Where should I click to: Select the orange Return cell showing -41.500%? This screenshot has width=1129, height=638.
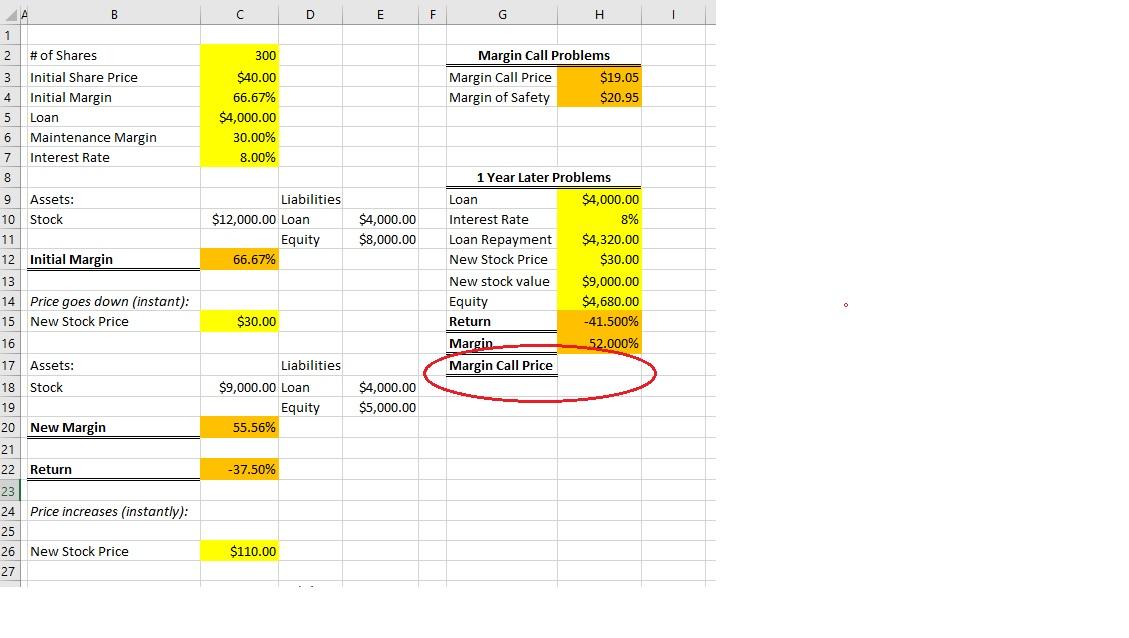pyautogui.click(x=599, y=321)
